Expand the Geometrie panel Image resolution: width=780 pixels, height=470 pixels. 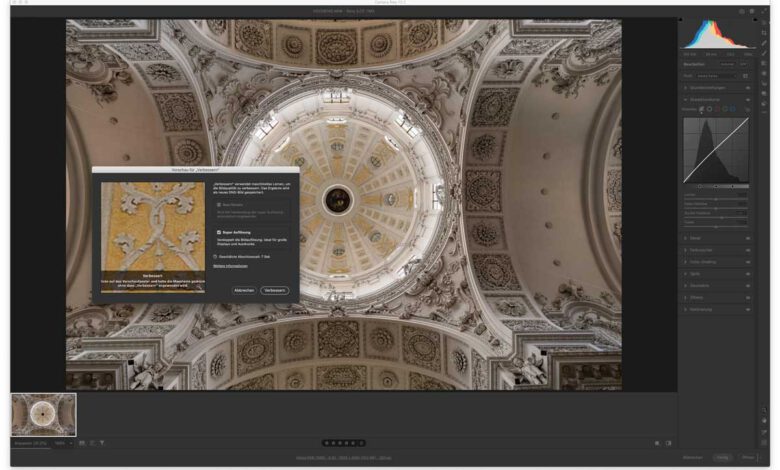685,286
